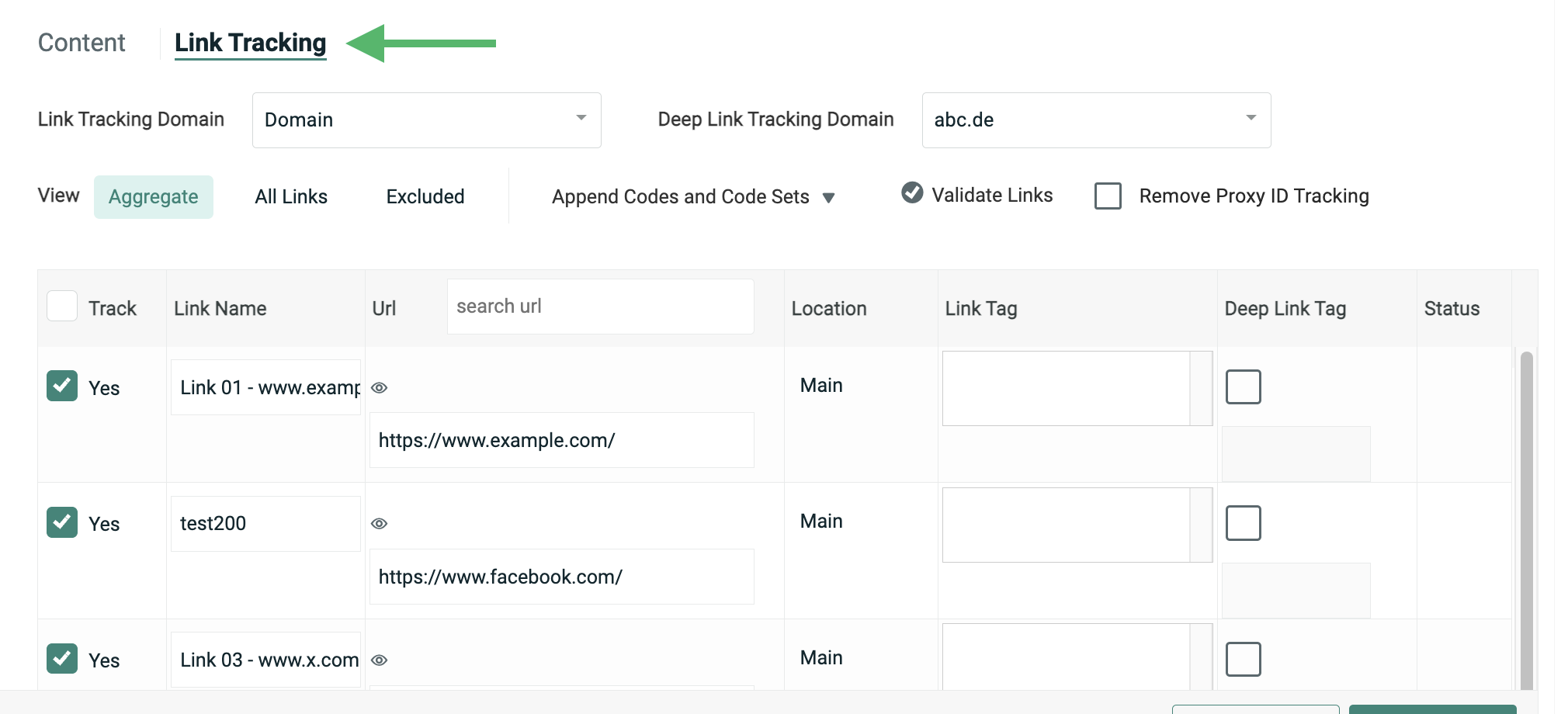This screenshot has height=714, width=1568.
Task: Select the Aggregate view
Action: [154, 197]
